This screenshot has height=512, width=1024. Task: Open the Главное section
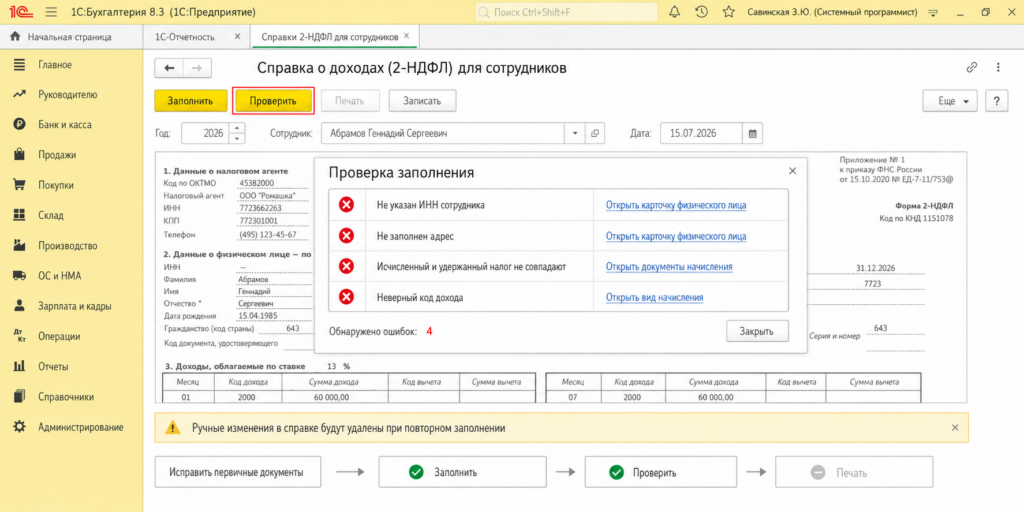(55, 65)
